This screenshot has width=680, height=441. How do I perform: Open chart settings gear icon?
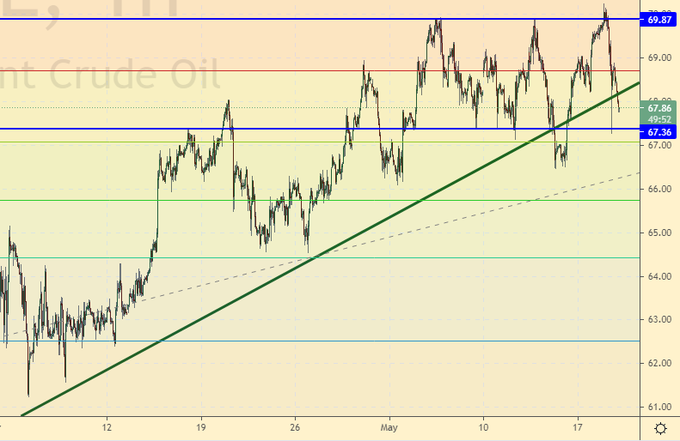(660, 428)
